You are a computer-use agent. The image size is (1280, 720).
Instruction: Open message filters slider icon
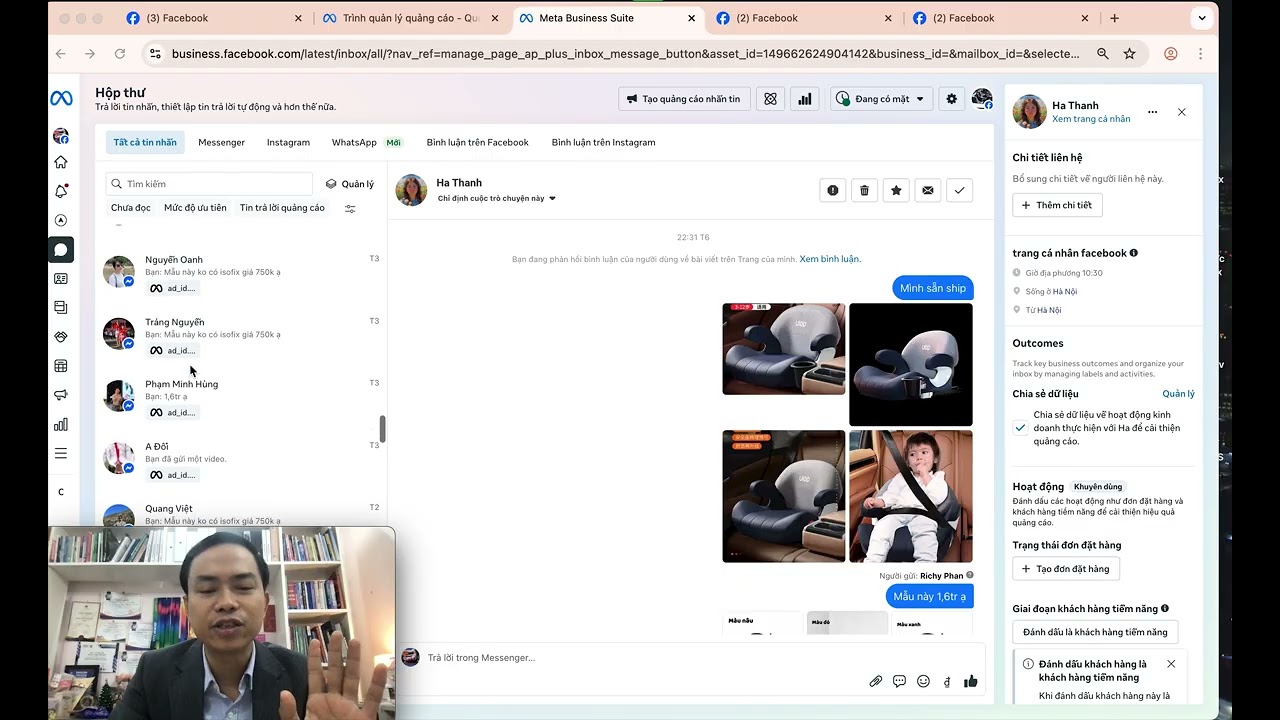[x=350, y=209]
